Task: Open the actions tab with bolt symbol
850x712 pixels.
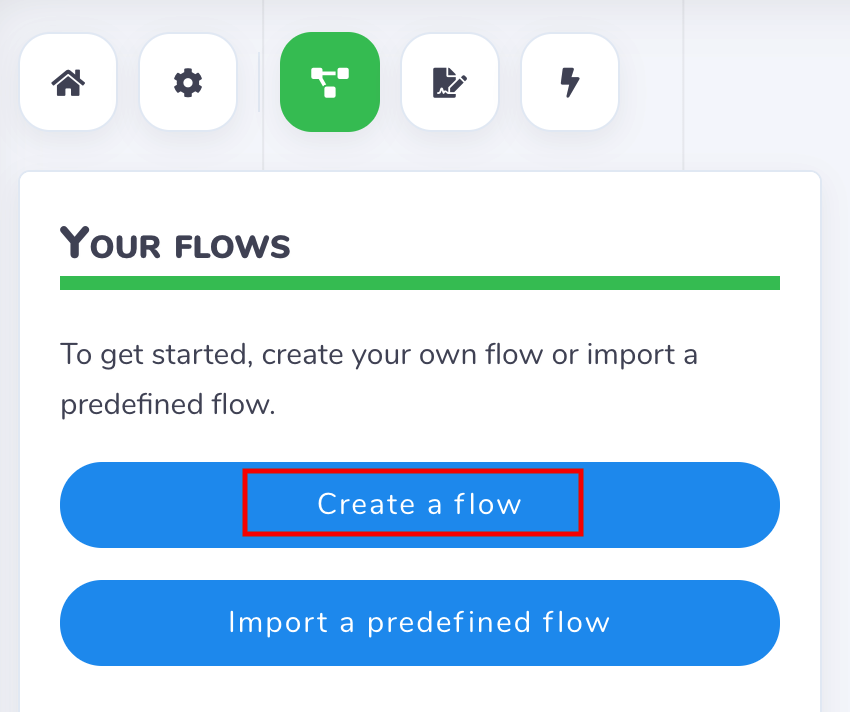Action: (570, 82)
